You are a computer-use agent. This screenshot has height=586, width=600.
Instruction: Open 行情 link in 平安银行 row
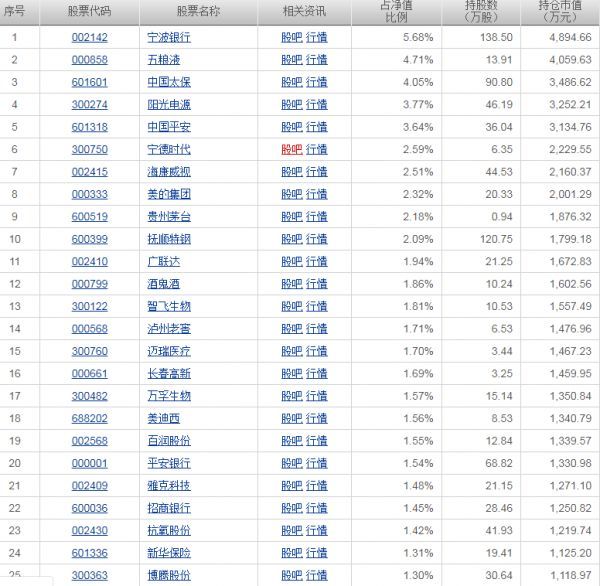pyautogui.click(x=316, y=464)
